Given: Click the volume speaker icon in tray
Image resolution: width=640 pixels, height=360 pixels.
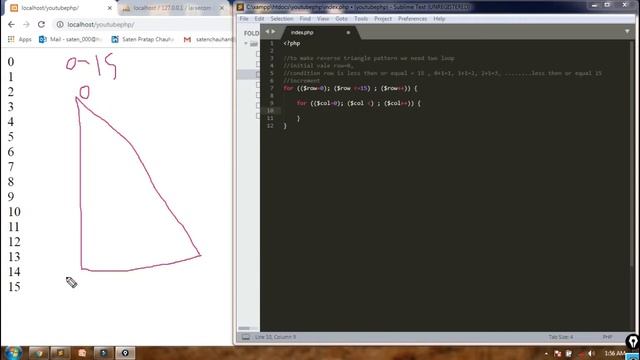Looking at the screenshot, I should pyautogui.click(x=591, y=353).
